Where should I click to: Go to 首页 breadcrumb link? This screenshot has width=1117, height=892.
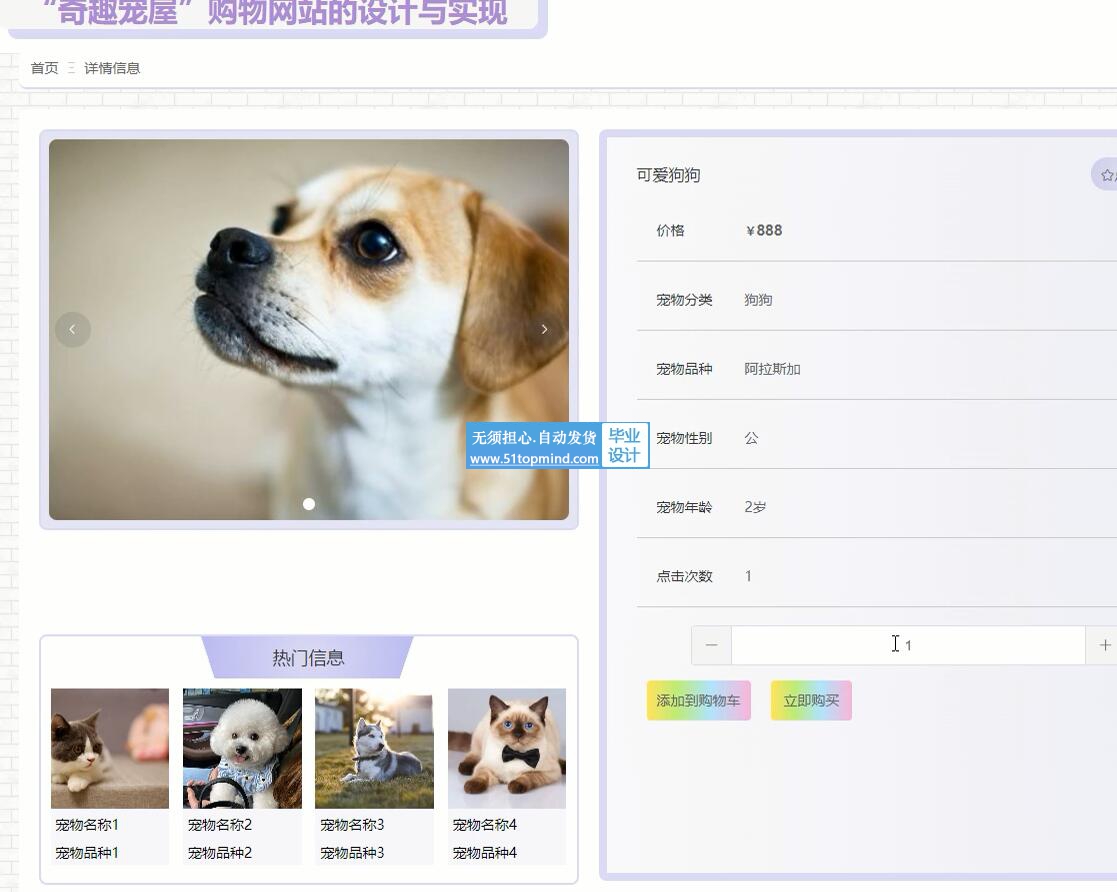[44, 68]
